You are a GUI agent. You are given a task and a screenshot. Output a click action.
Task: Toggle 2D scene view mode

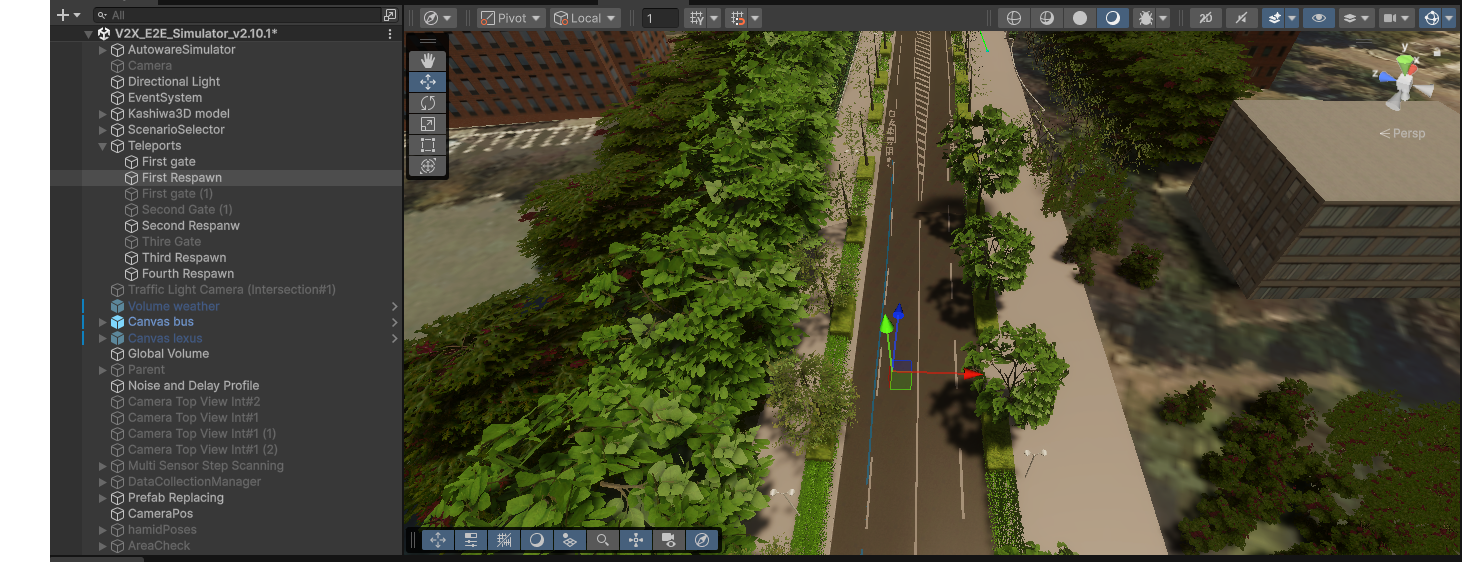point(1207,18)
